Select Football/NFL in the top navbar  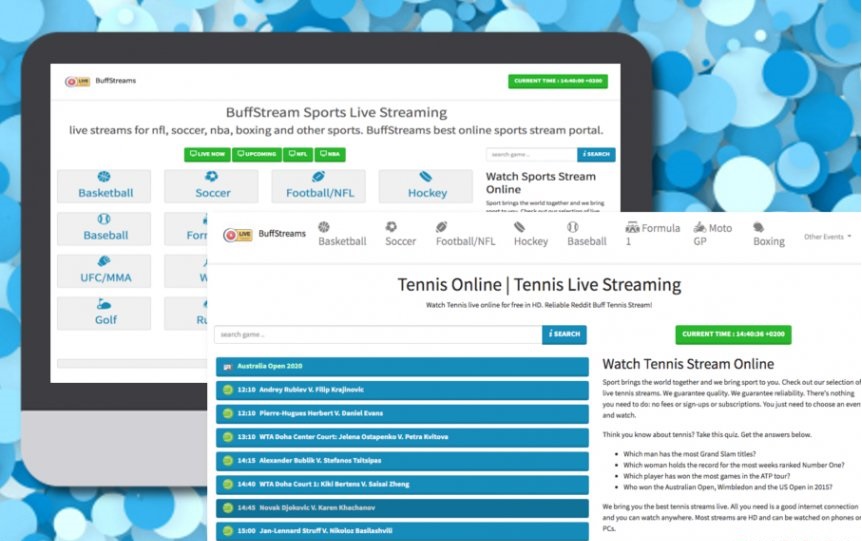tap(465, 234)
